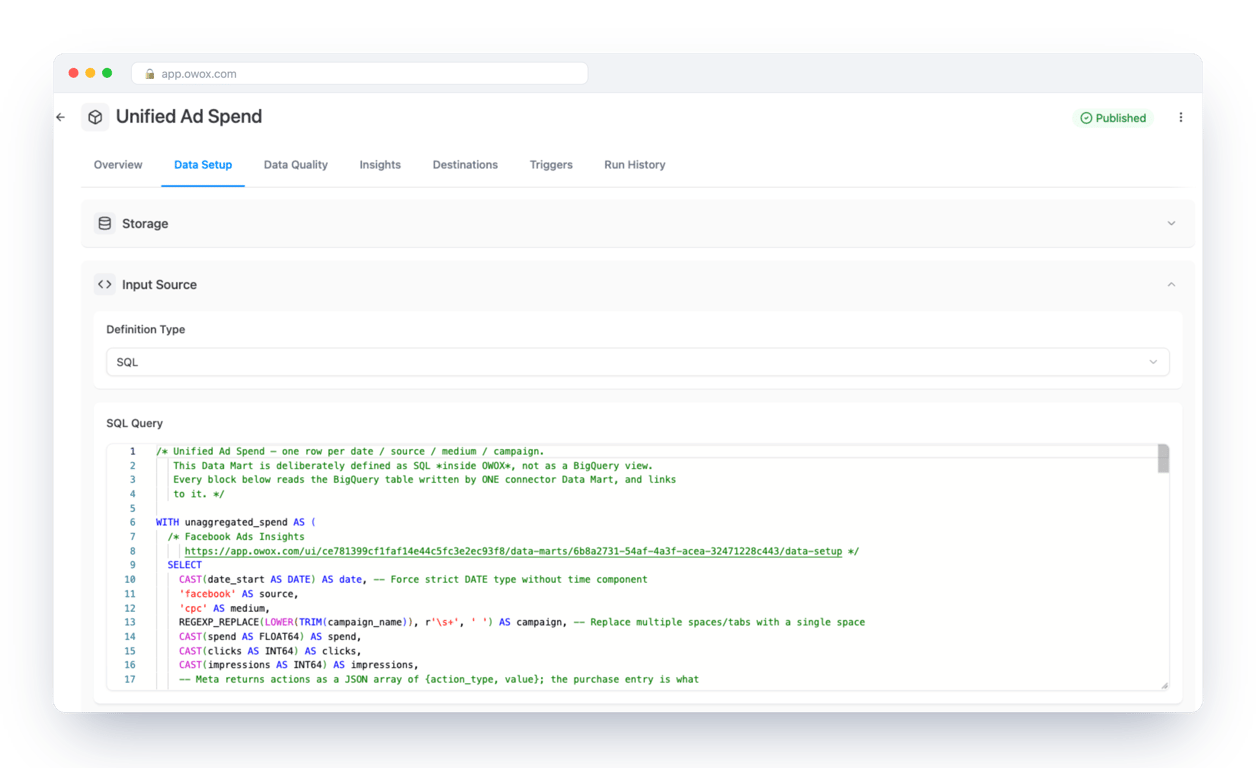
Task: Click the 'cpc' AS medium line
Action: tap(225, 608)
